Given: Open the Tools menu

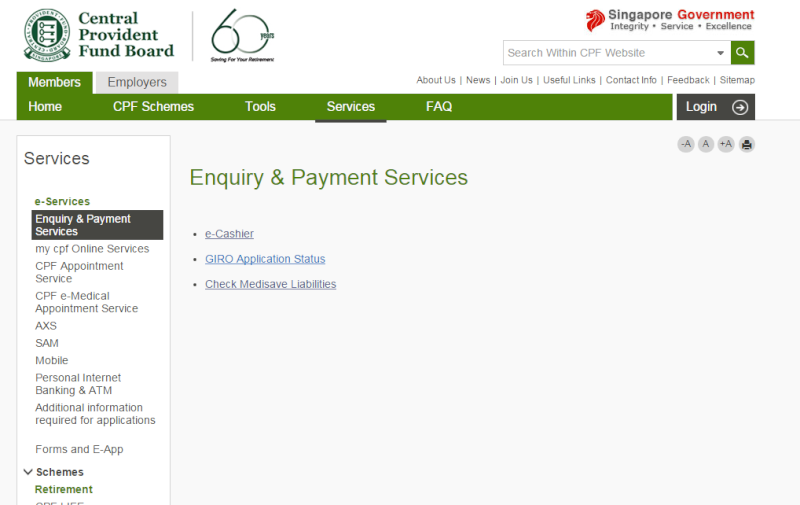Looking at the screenshot, I should click(x=260, y=107).
